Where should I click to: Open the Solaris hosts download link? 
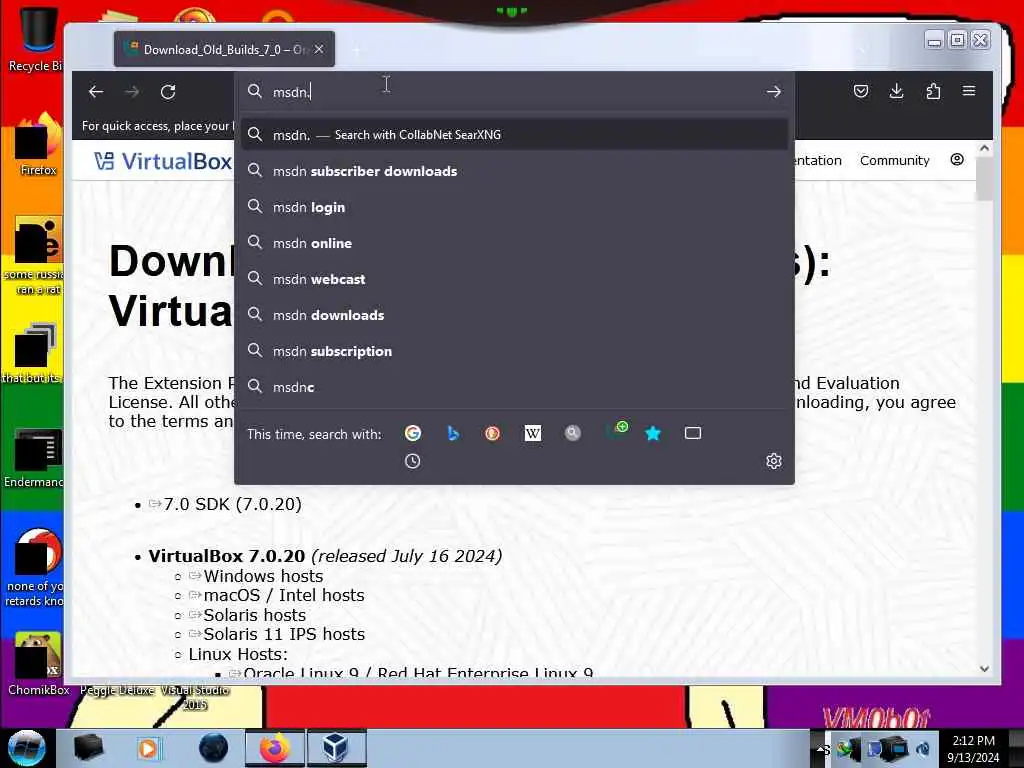(254, 615)
